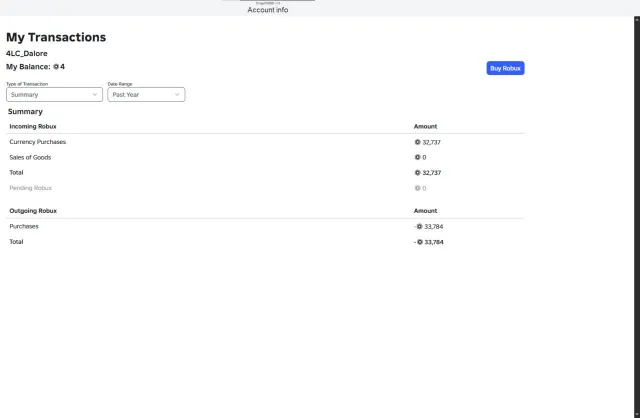640x418 pixels.
Task: Click the Purchases amount 33,784
Action: pyautogui.click(x=434, y=227)
